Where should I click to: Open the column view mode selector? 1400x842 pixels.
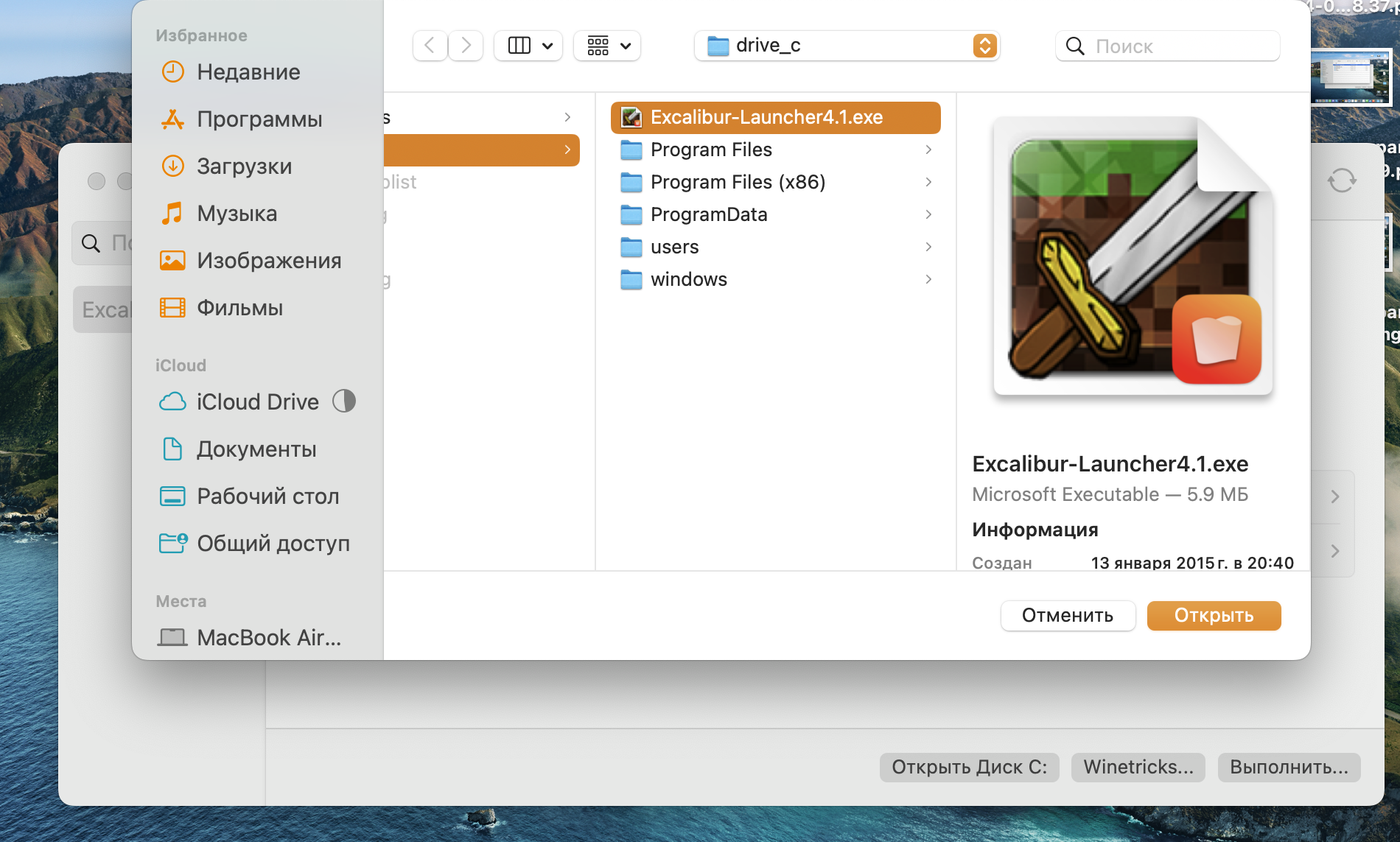click(x=528, y=46)
